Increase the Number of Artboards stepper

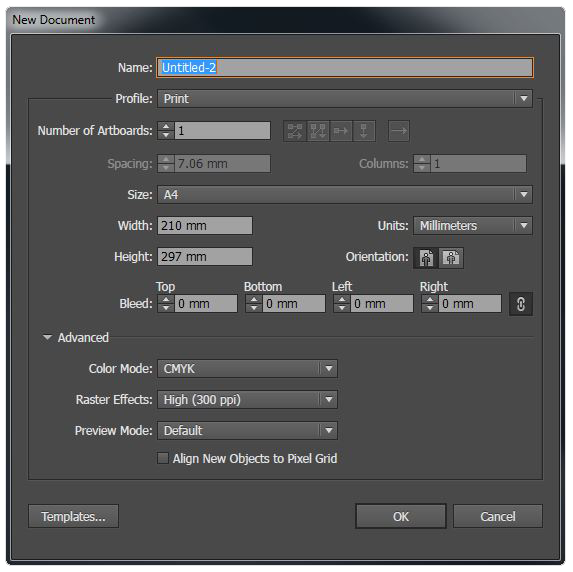(x=166, y=126)
